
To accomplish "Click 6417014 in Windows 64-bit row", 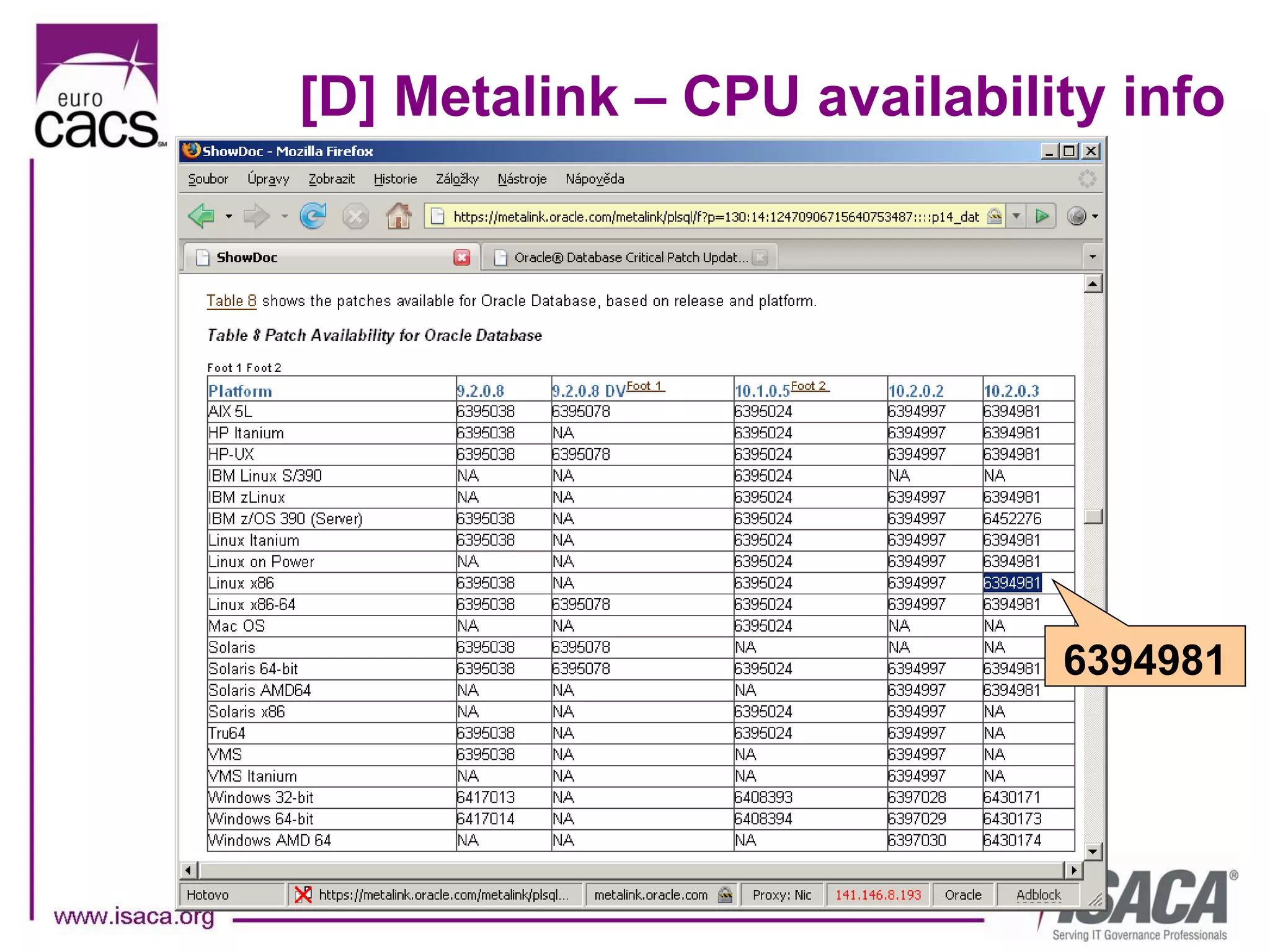I will [486, 819].
